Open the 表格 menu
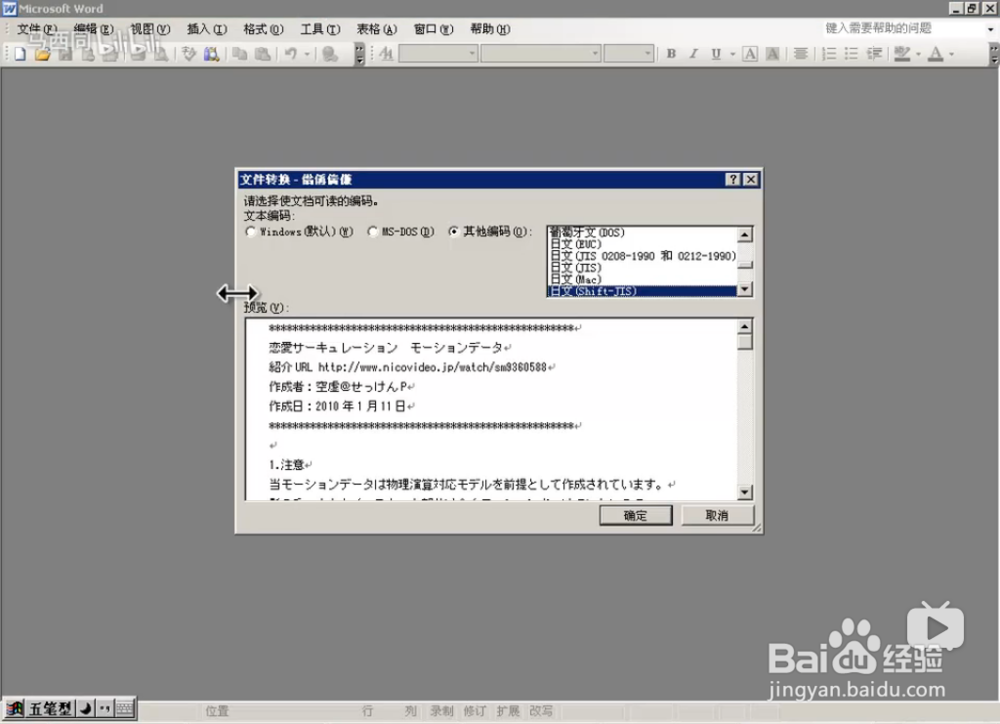This screenshot has height=724, width=1000. coord(373,29)
